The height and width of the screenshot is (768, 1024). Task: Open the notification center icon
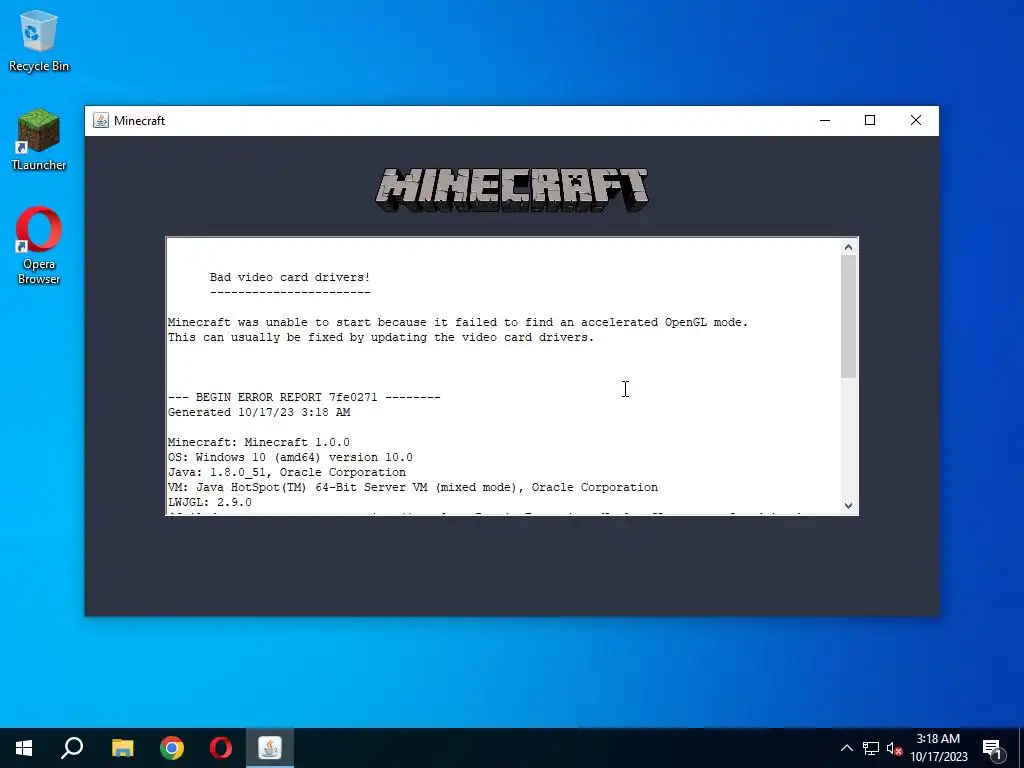coord(992,749)
